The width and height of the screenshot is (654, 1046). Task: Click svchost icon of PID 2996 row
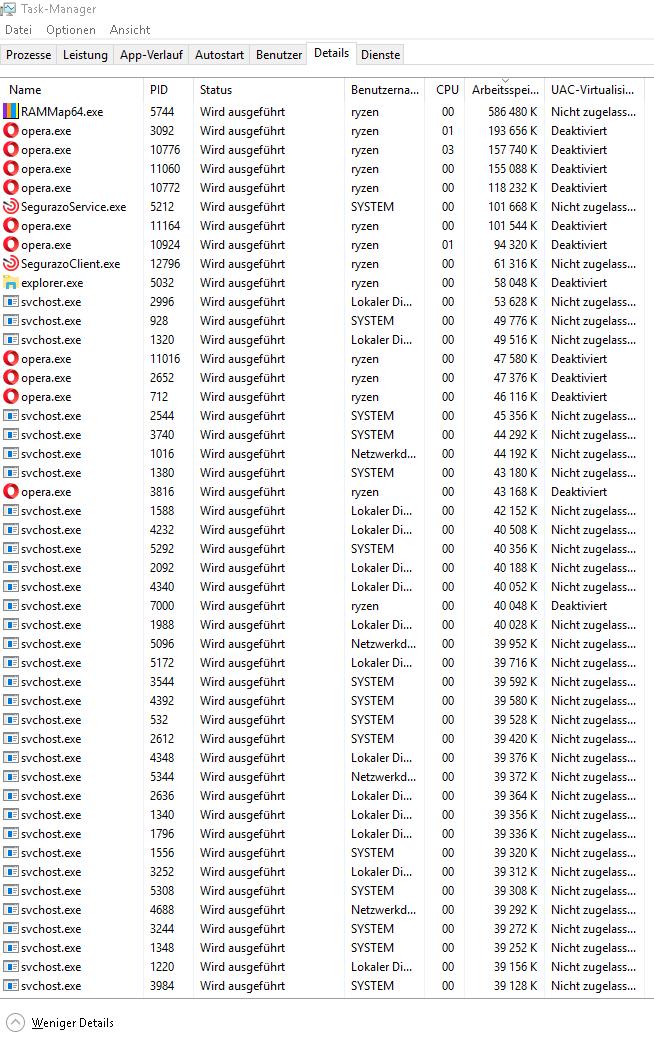(11, 302)
